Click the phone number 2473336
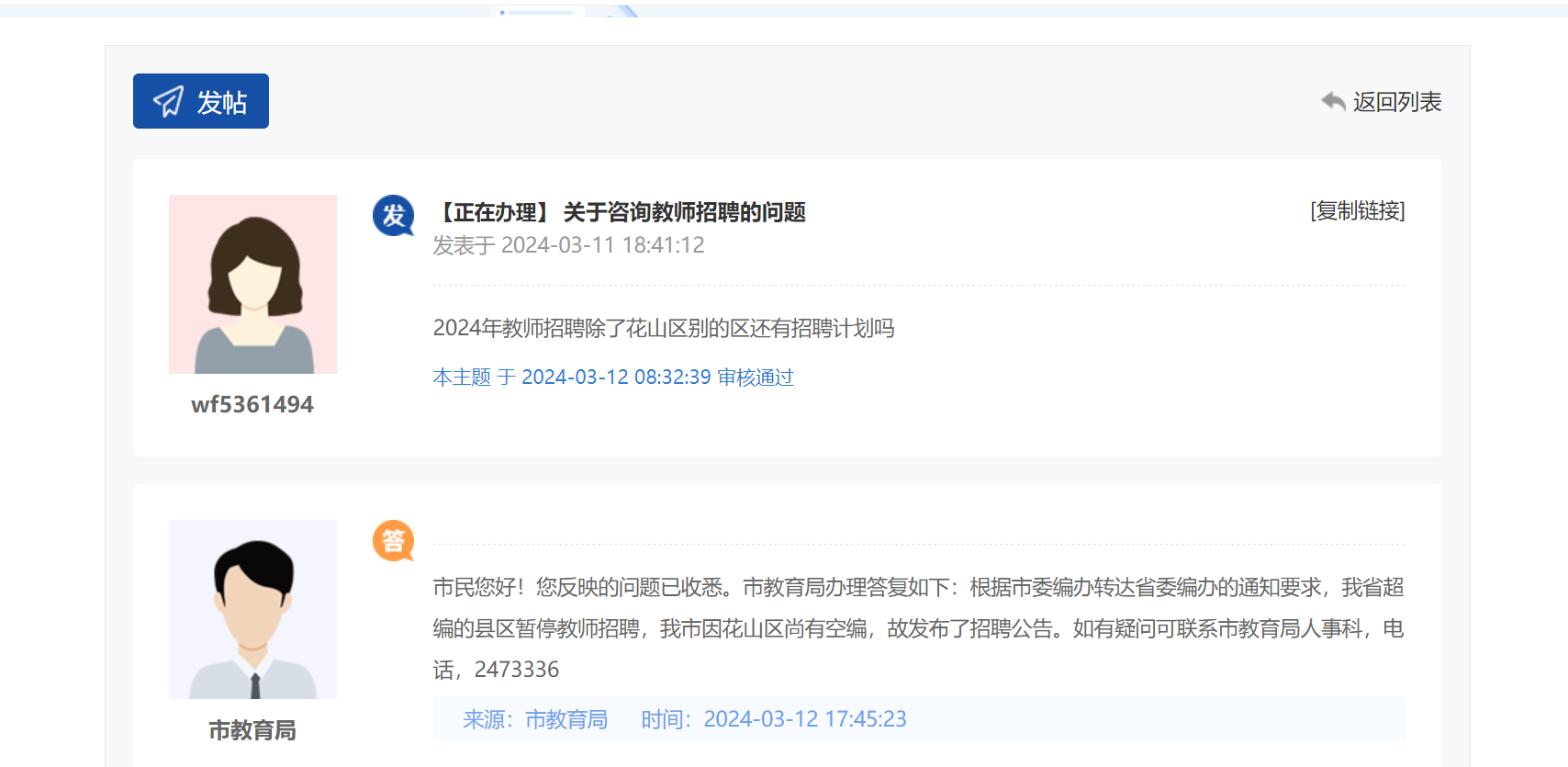Image resolution: width=1568 pixels, height=767 pixels. 516,670
